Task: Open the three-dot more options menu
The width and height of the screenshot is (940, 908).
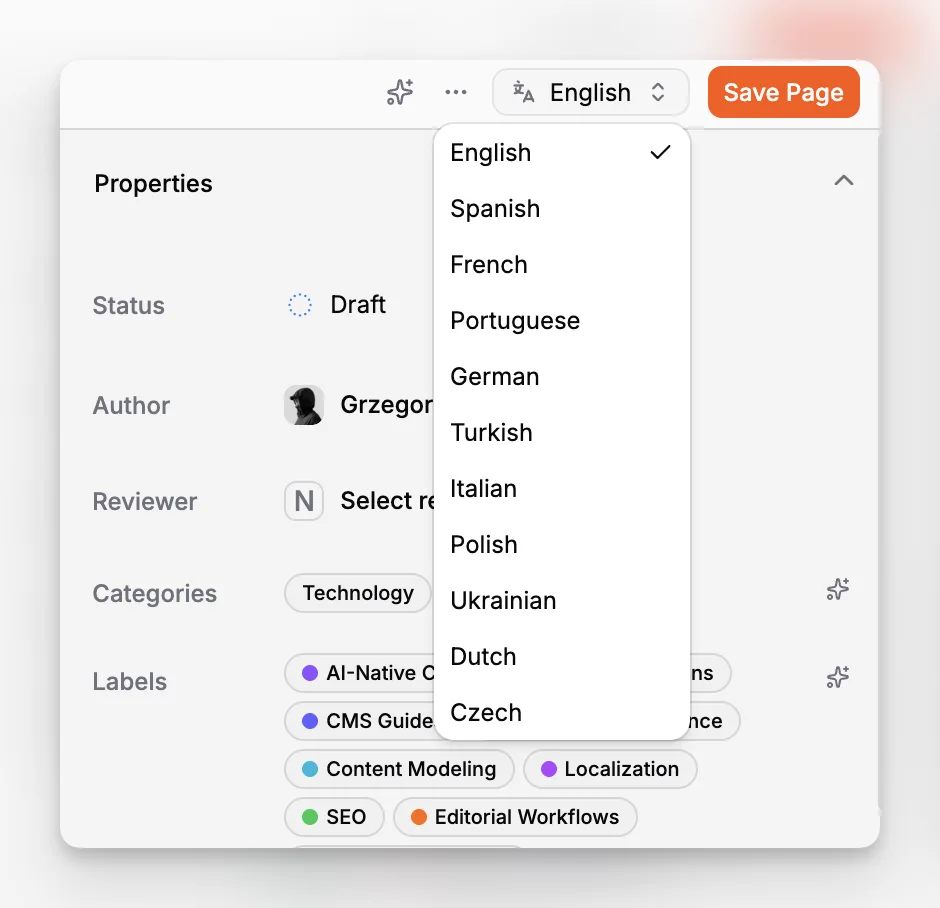Action: 456,92
